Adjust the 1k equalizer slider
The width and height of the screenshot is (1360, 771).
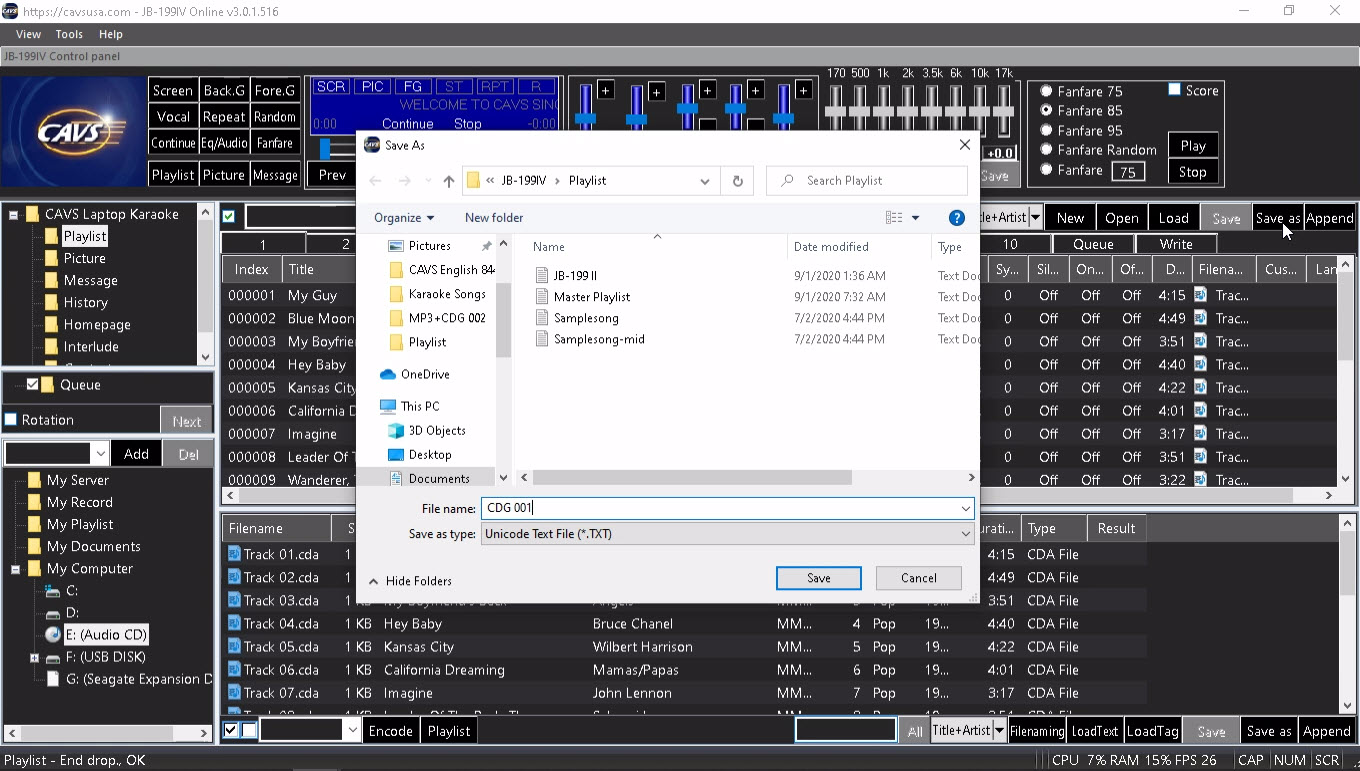pos(884,110)
